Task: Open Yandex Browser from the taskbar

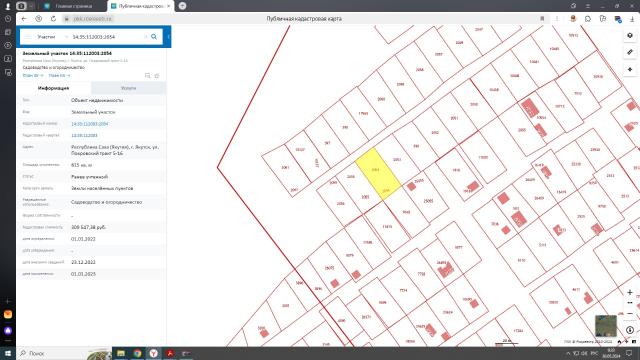Action: click(153, 353)
